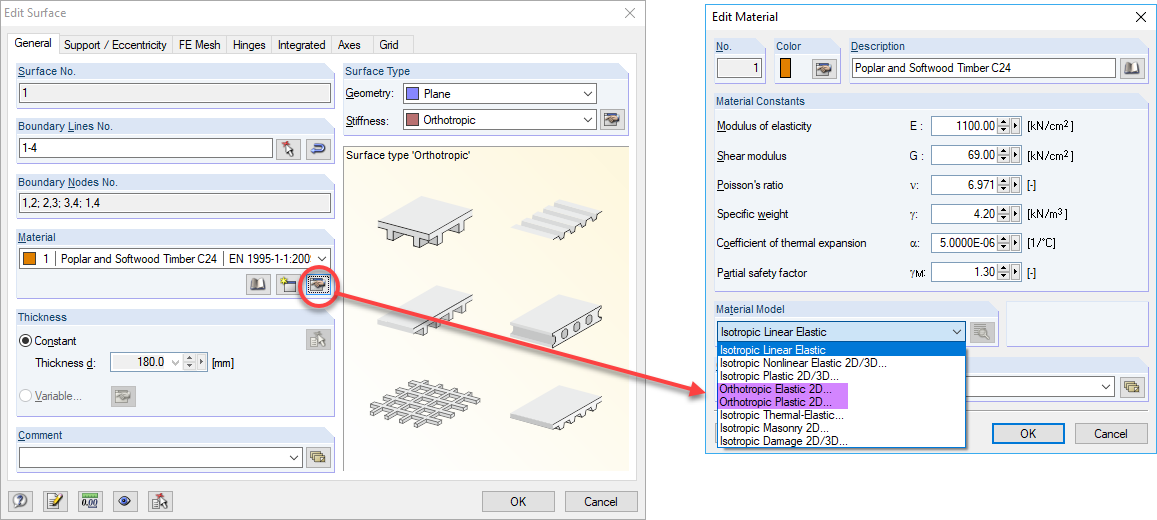Select Isotropic Nonlinear Elastic 2D/3D option
The width and height of the screenshot is (1157, 520).
[x=840, y=363]
